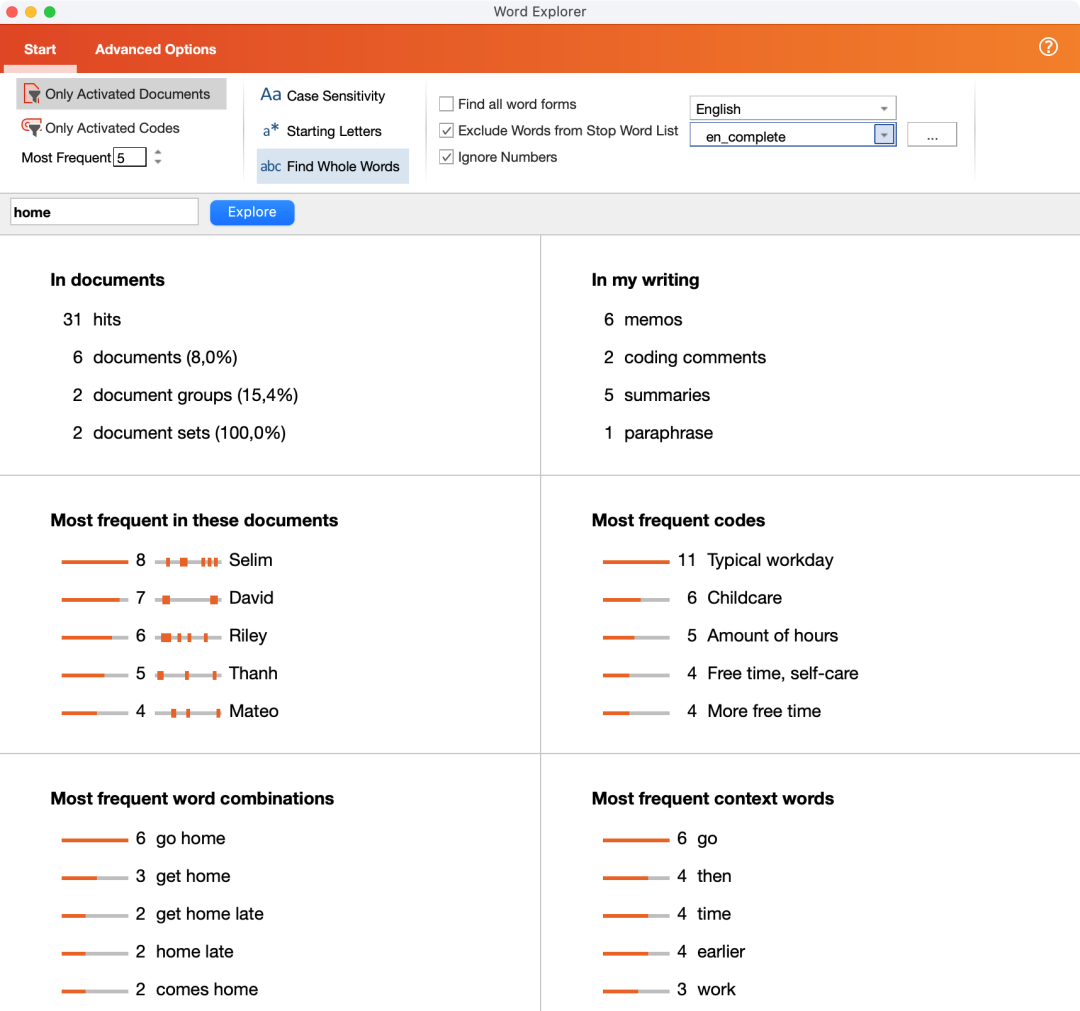
Task: Toggle Case Sensitivity option
Action: (x=335, y=96)
